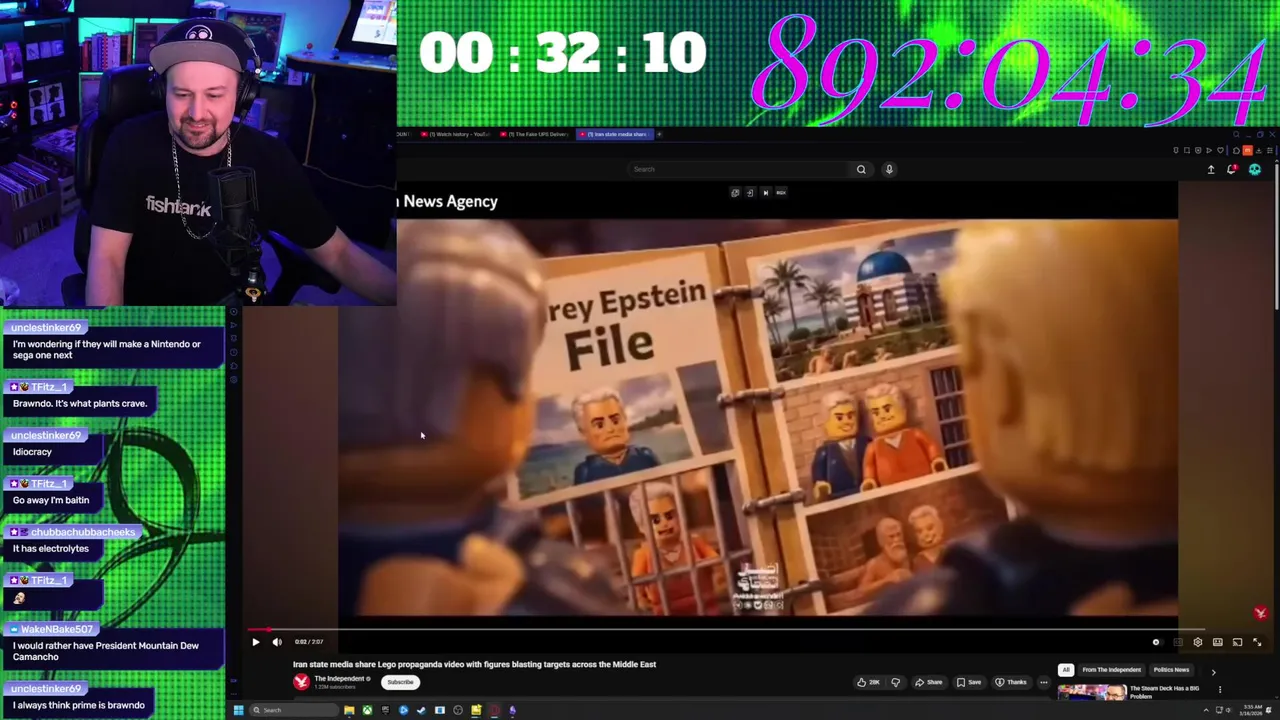Mute the video with speaker icon
The image size is (1280, 720).
277,642
